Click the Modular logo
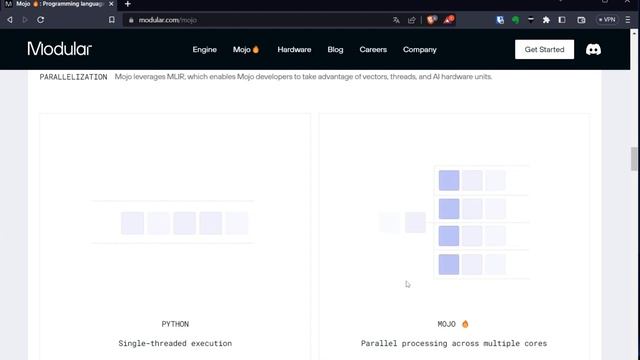640x360 pixels. coord(60,49)
